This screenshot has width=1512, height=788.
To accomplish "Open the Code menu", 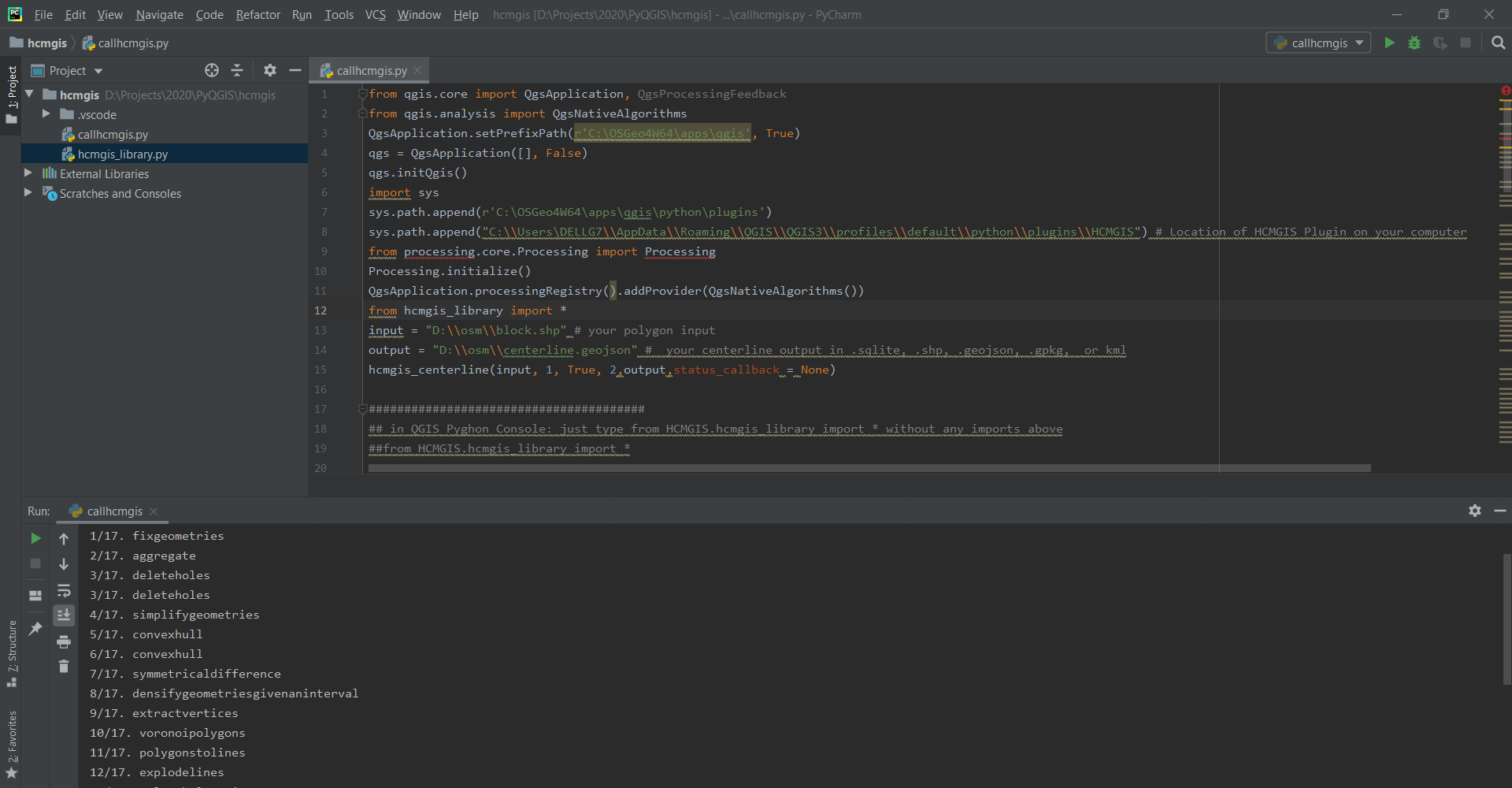I will coord(209,14).
